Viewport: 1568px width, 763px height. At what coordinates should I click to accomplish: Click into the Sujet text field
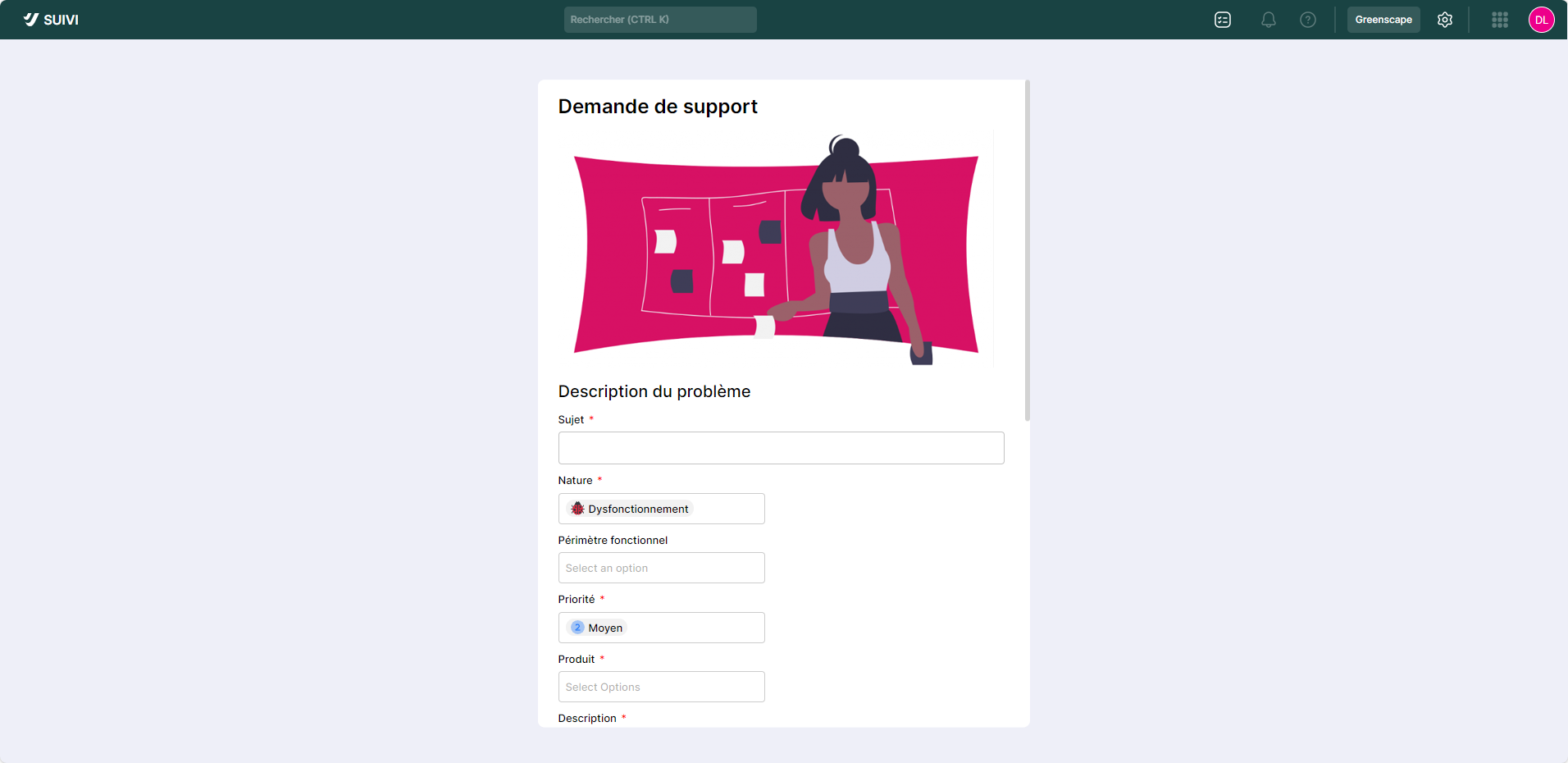pyautogui.click(x=781, y=448)
